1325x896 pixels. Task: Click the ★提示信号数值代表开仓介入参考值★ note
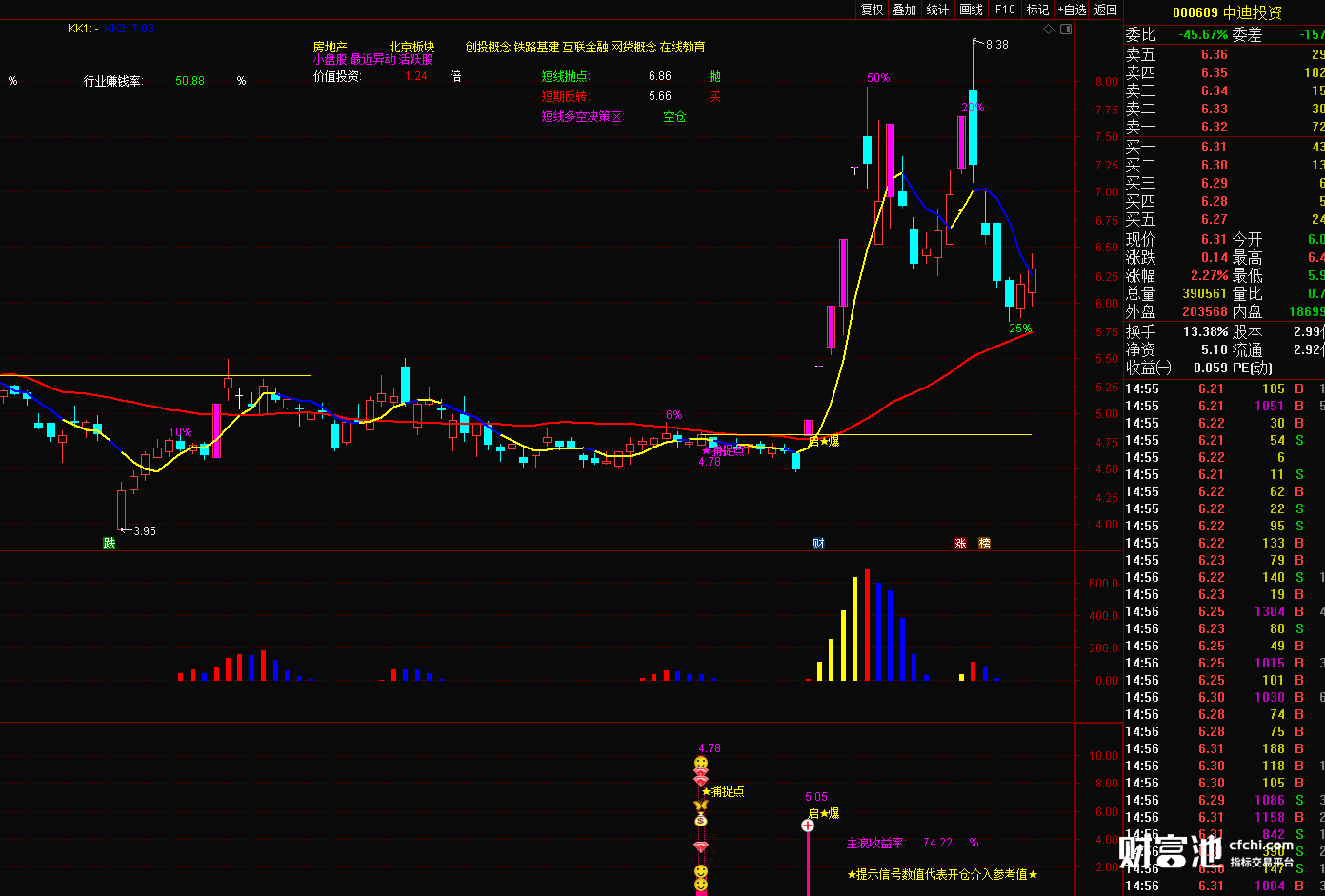point(941,874)
